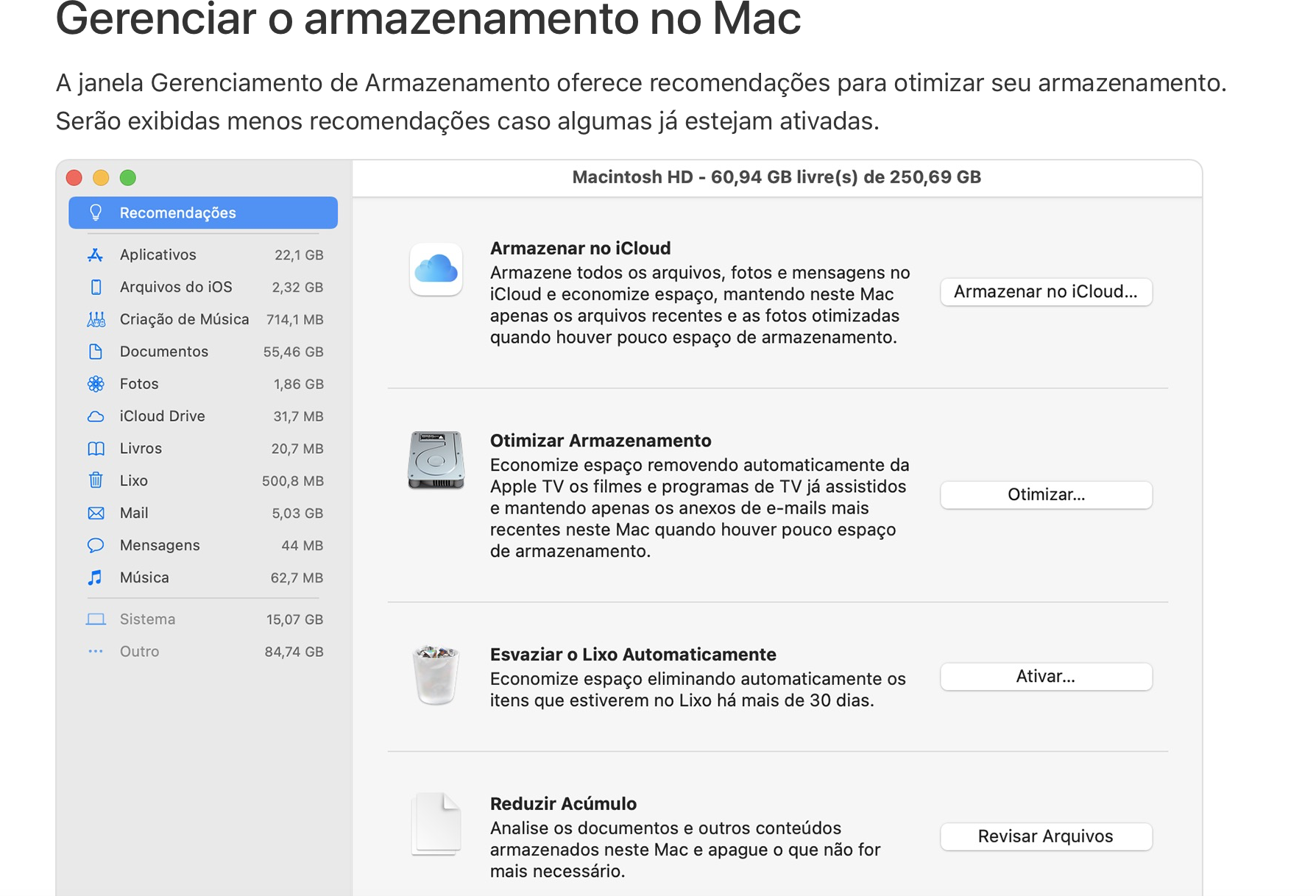Open the Sistema storage category
This screenshot has width=1316, height=896.
coord(148,619)
